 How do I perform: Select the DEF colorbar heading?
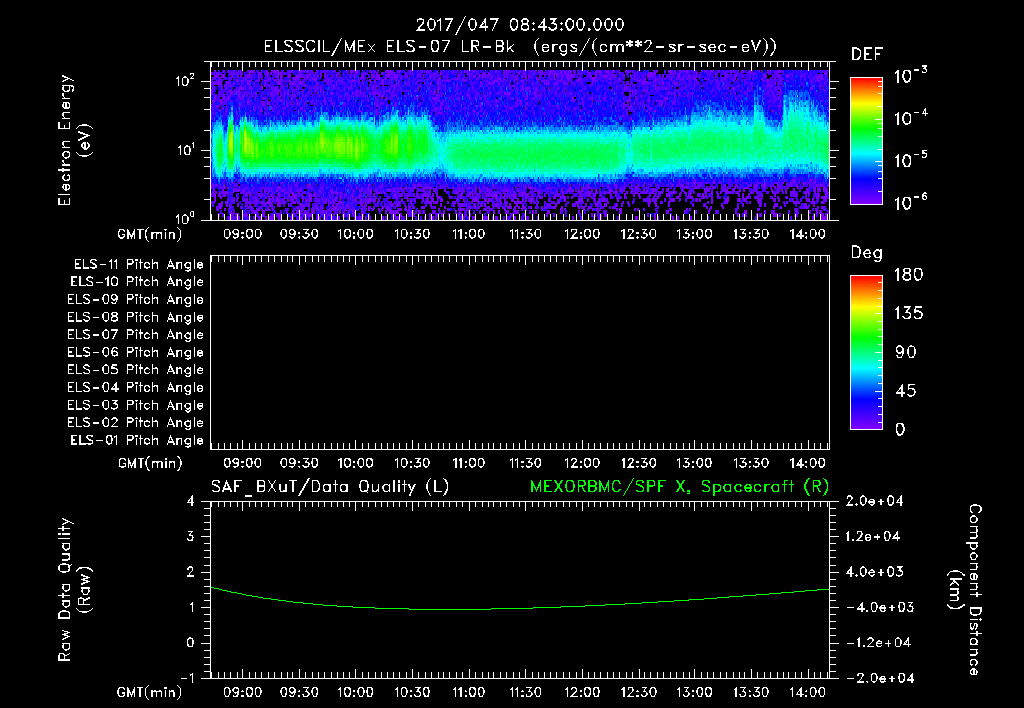click(867, 54)
